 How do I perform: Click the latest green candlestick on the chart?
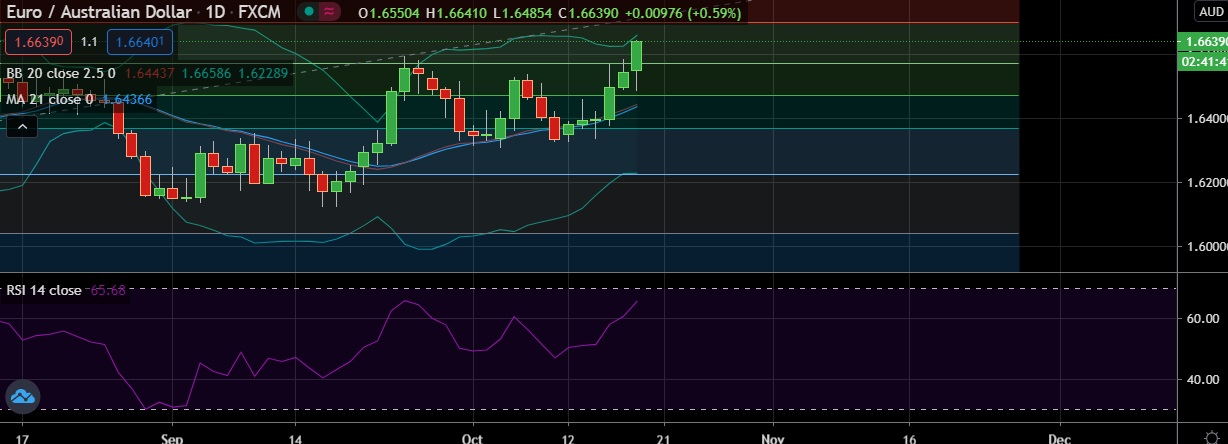(x=636, y=54)
